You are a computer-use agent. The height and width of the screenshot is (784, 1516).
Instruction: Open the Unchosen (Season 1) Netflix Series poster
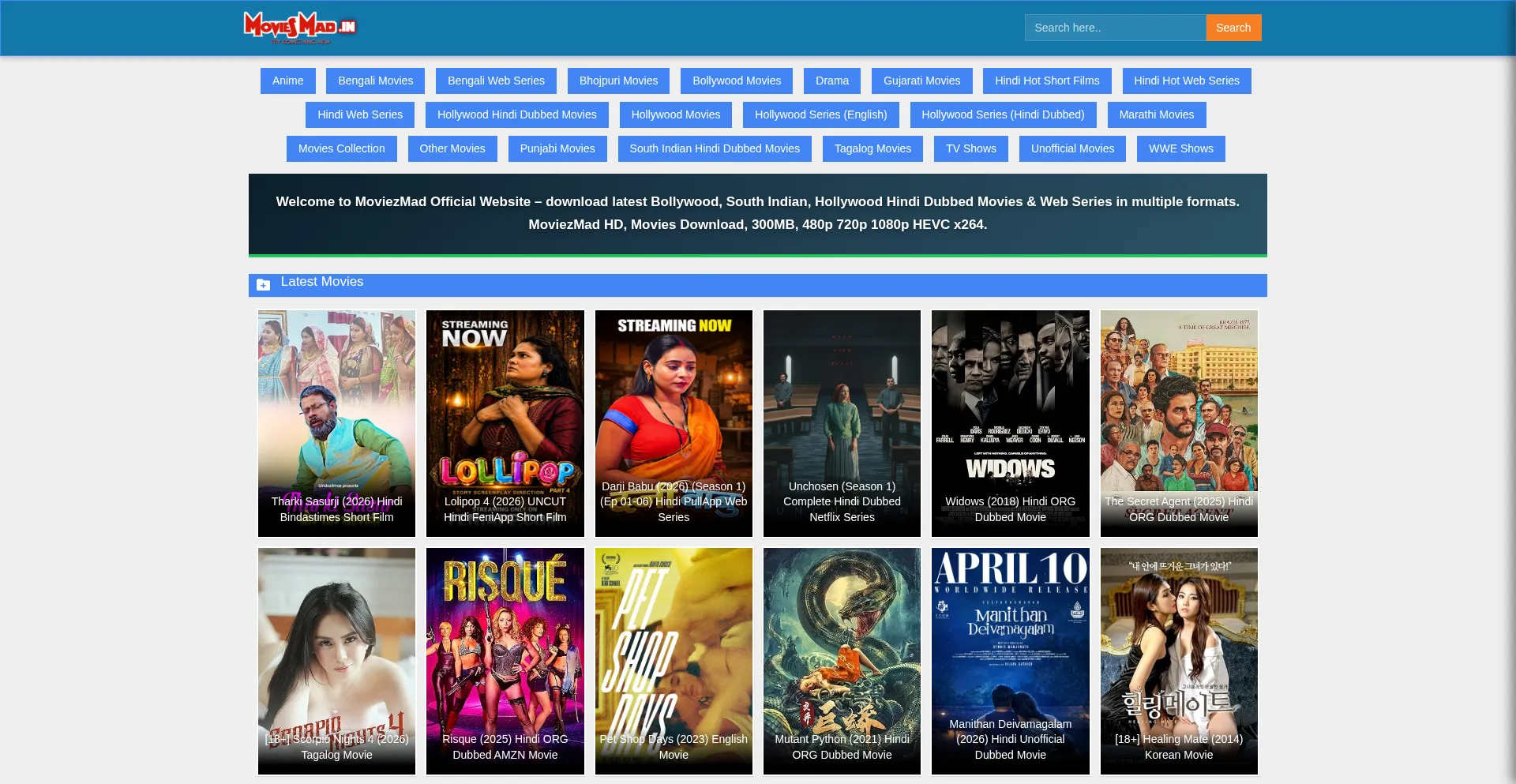(842, 423)
